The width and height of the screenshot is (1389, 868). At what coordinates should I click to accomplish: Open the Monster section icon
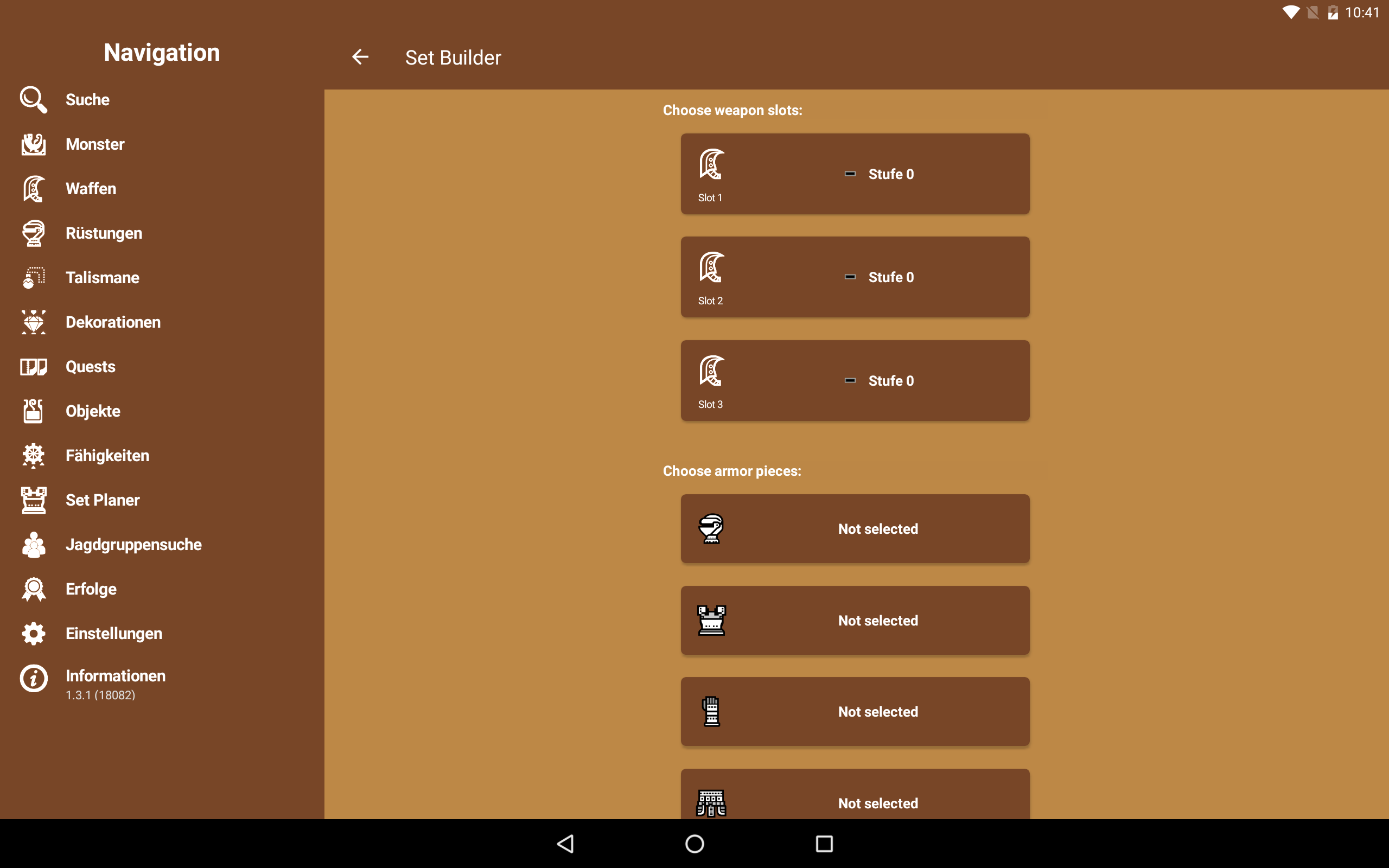tap(33, 144)
